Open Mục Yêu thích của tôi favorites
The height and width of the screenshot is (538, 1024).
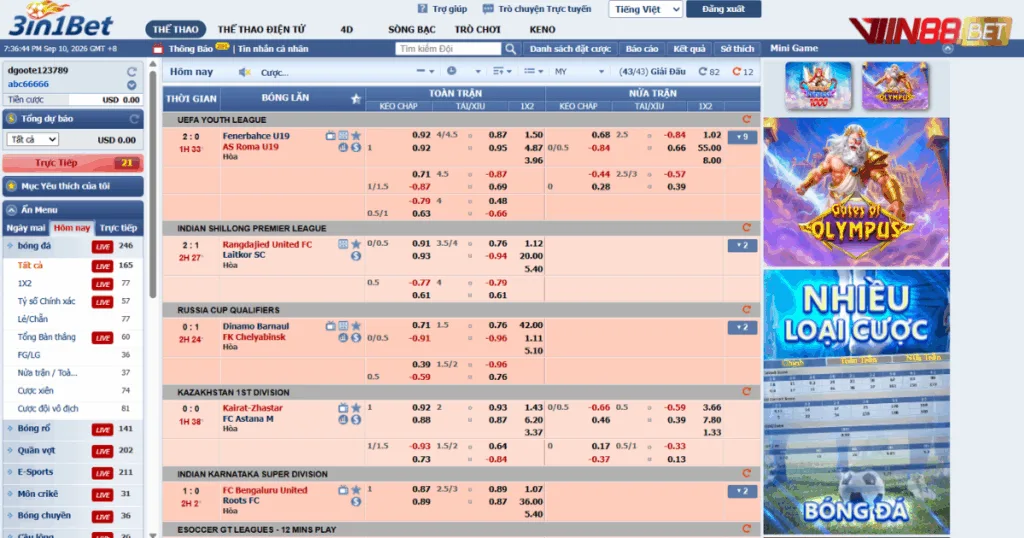72,186
